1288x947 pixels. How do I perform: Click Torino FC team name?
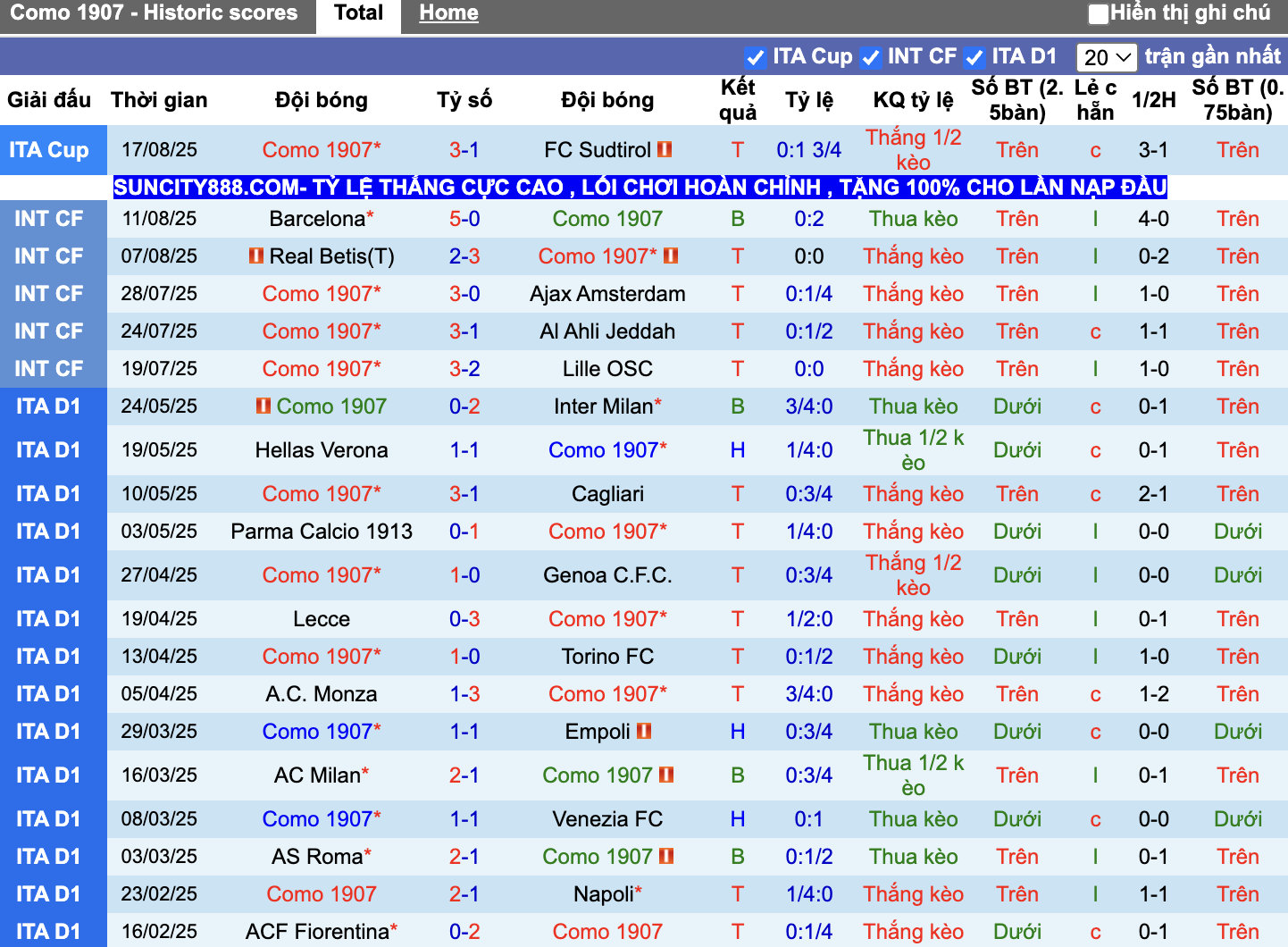pos(607,657)
